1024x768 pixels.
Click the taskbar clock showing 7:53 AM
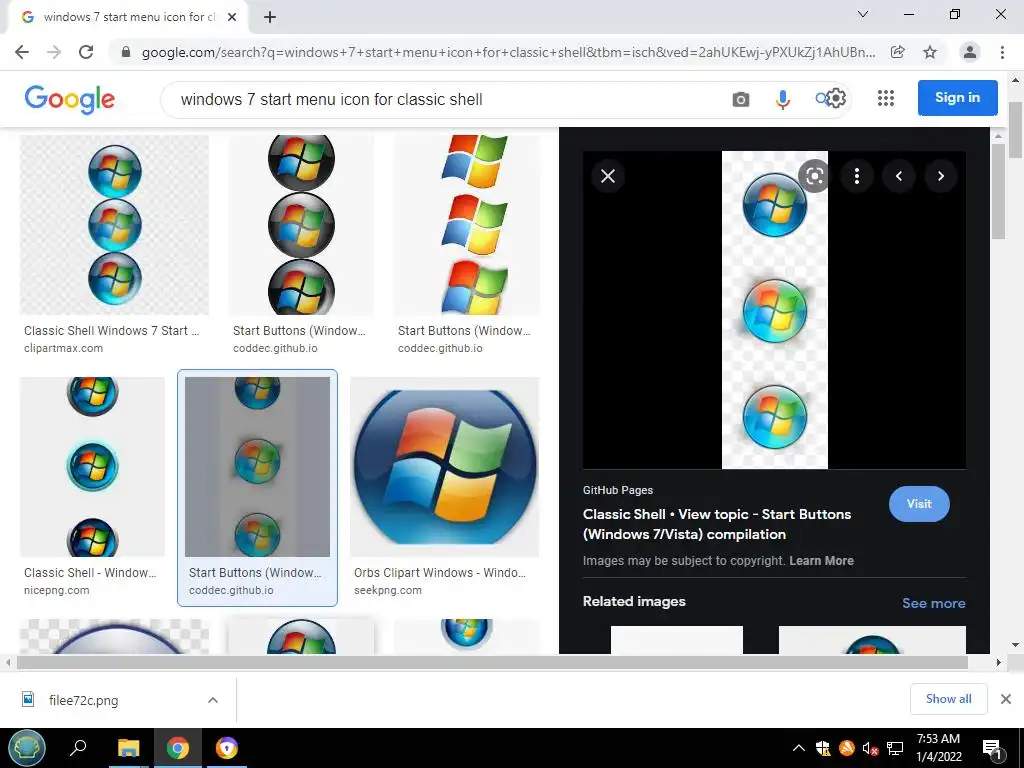coord(938,748)
